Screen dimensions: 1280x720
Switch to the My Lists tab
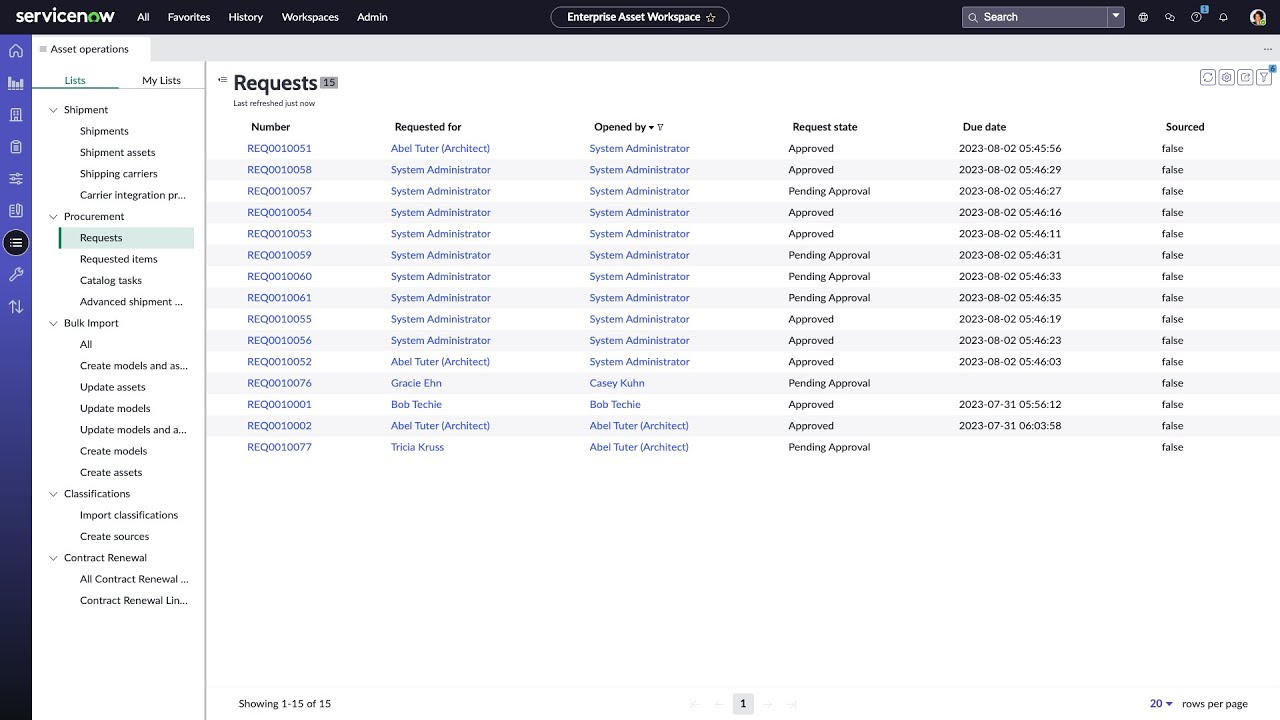[x=161, y=80]
